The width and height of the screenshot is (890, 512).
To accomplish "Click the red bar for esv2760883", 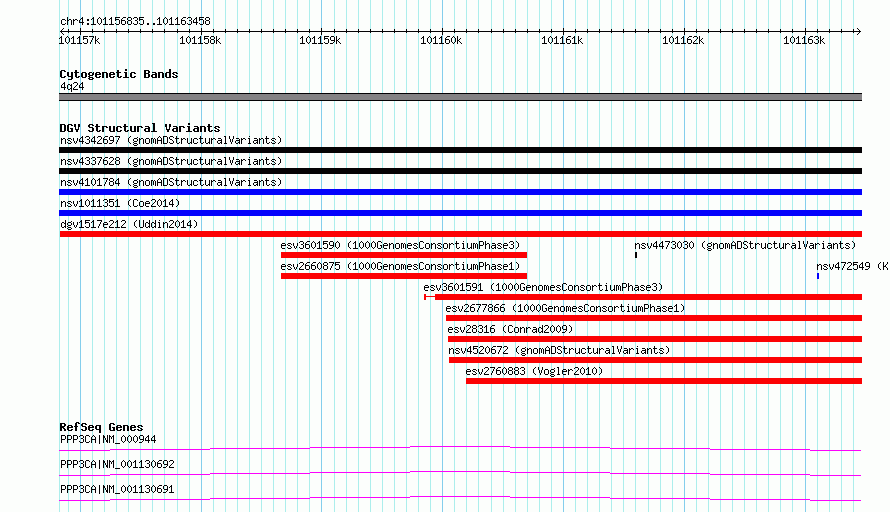I will point(664,381).
